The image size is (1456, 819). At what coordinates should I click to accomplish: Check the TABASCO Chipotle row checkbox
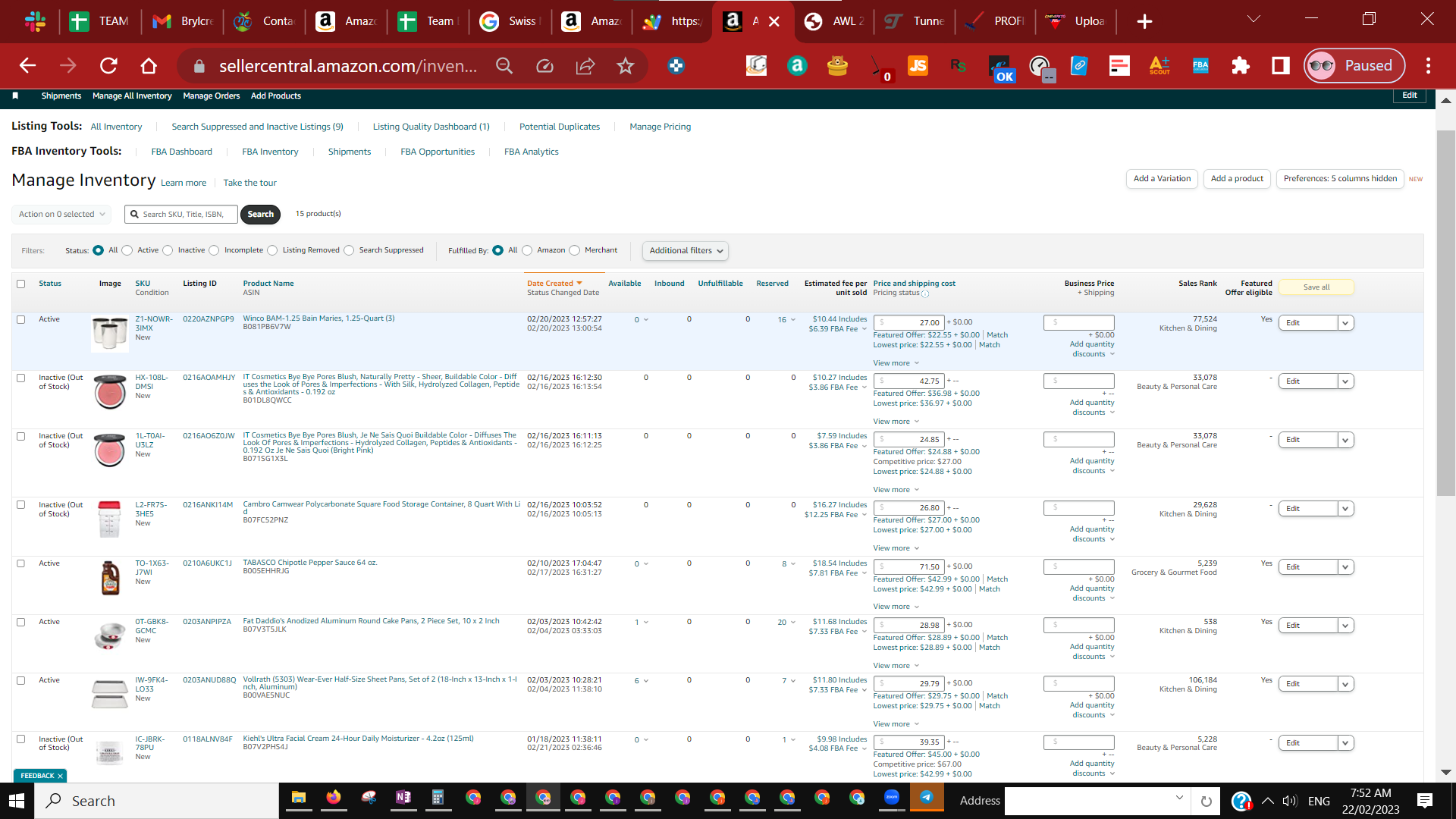click(x=21, y=563)
